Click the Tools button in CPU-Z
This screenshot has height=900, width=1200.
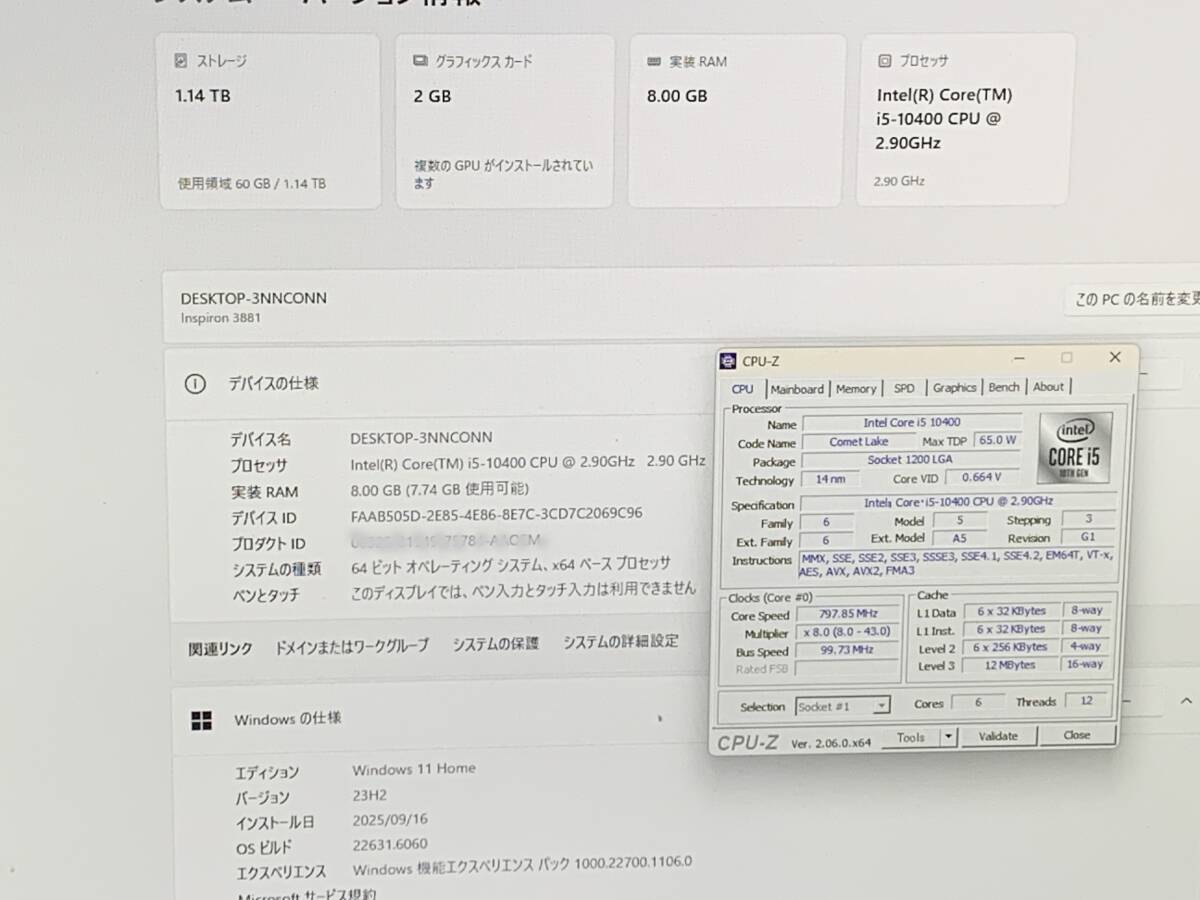[911, 737]
